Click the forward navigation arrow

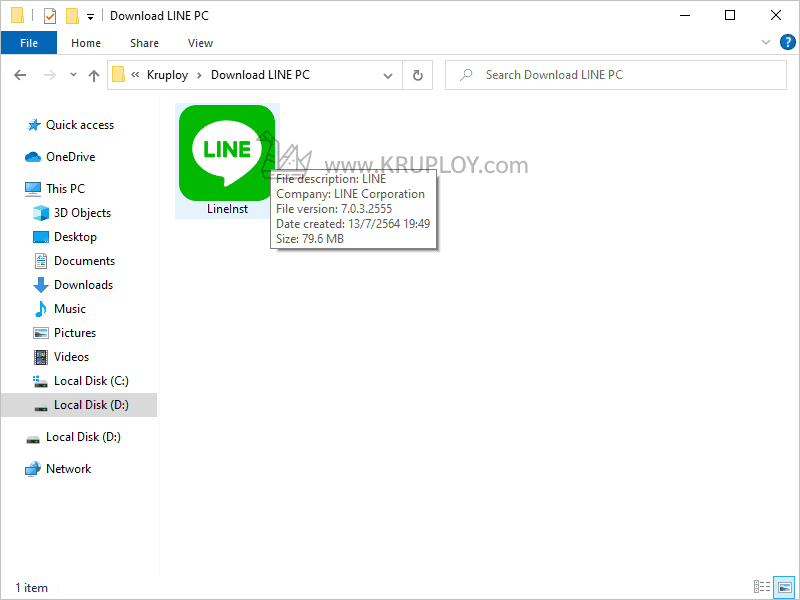click(49, 75)
